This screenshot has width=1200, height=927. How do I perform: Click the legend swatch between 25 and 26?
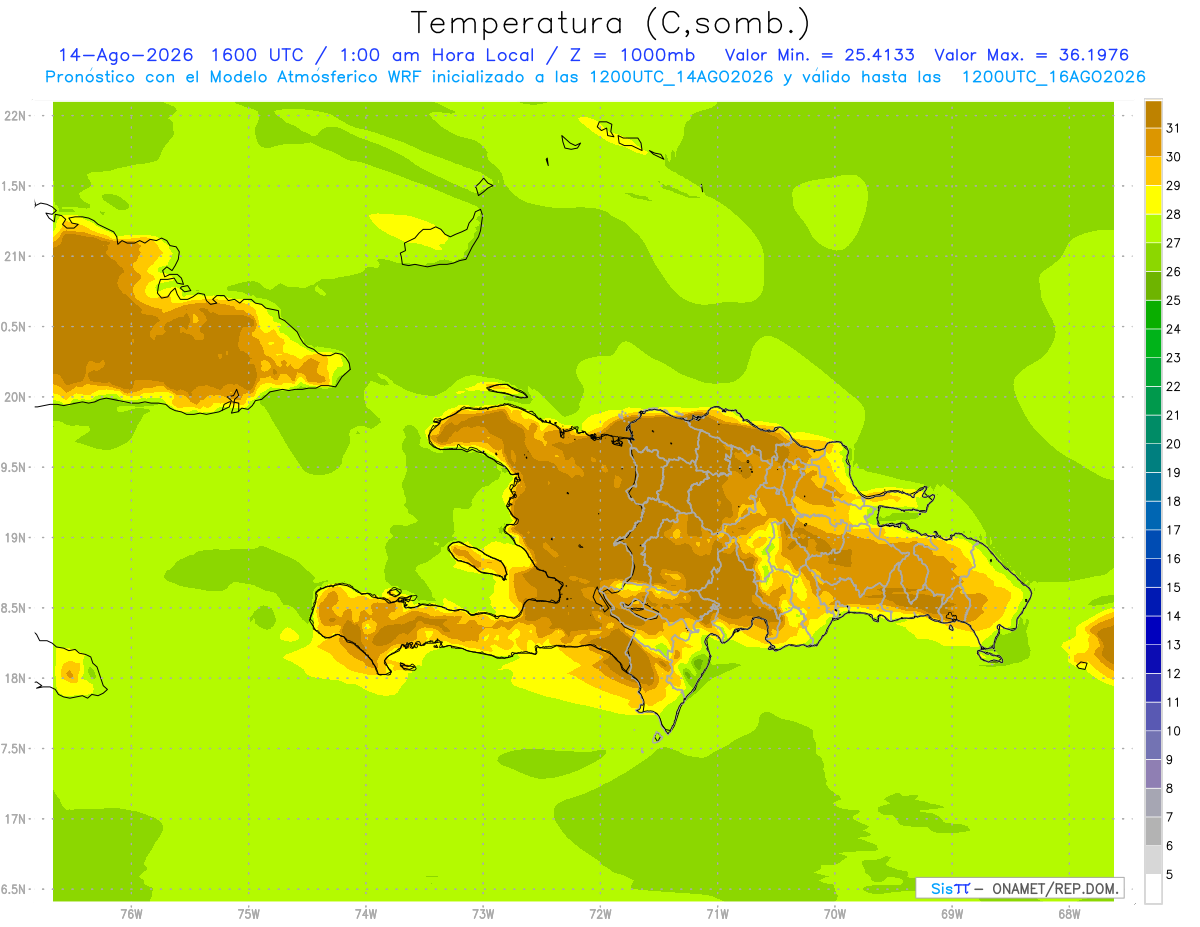point(1153,285)
